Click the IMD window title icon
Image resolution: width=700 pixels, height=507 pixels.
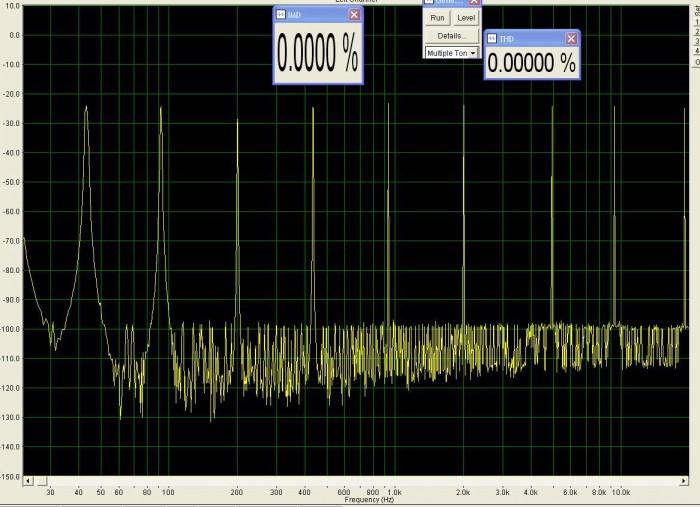280,15
